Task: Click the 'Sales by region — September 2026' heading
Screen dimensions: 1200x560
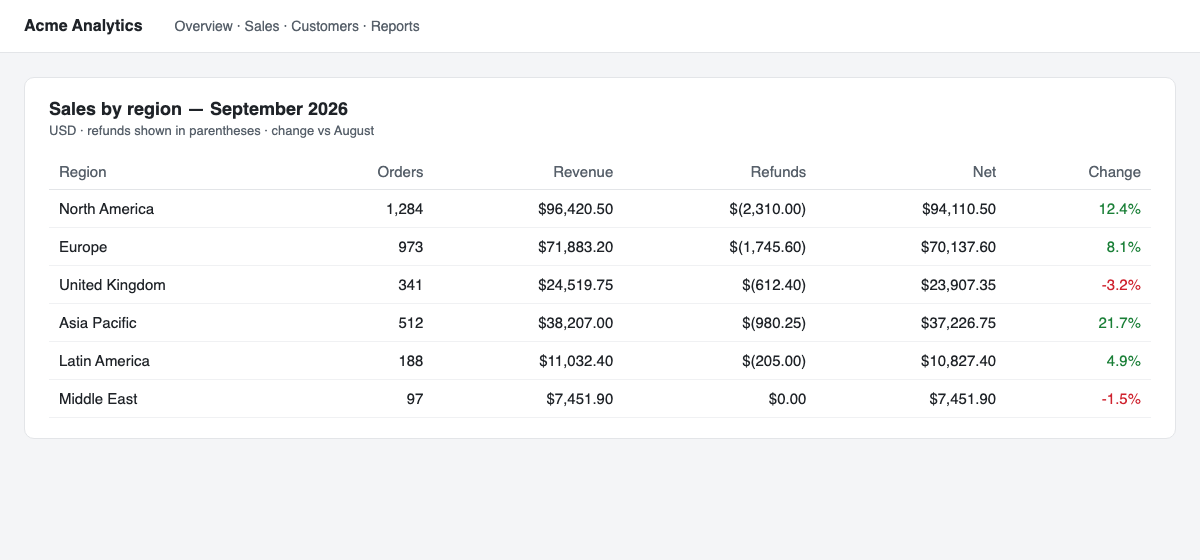Action: (198, 109)
